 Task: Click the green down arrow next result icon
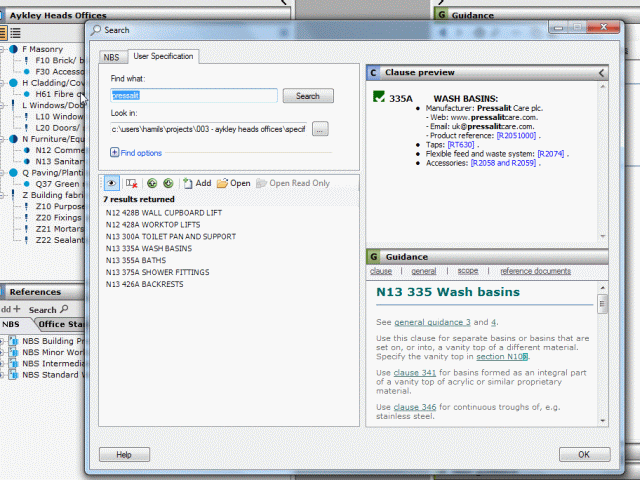pos(168,183)
